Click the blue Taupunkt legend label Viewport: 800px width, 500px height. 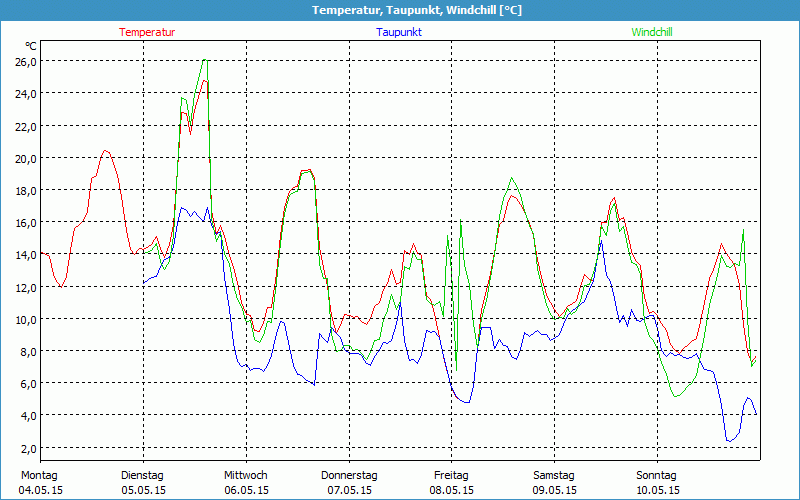pyautogui.click(x=399, y=32)
